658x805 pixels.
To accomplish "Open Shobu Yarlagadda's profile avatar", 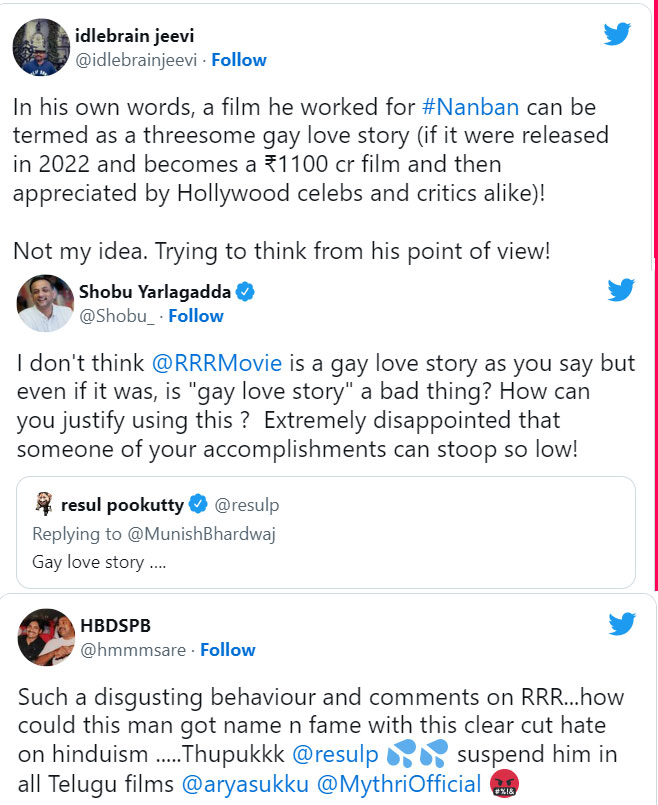I will click(45, 303).
